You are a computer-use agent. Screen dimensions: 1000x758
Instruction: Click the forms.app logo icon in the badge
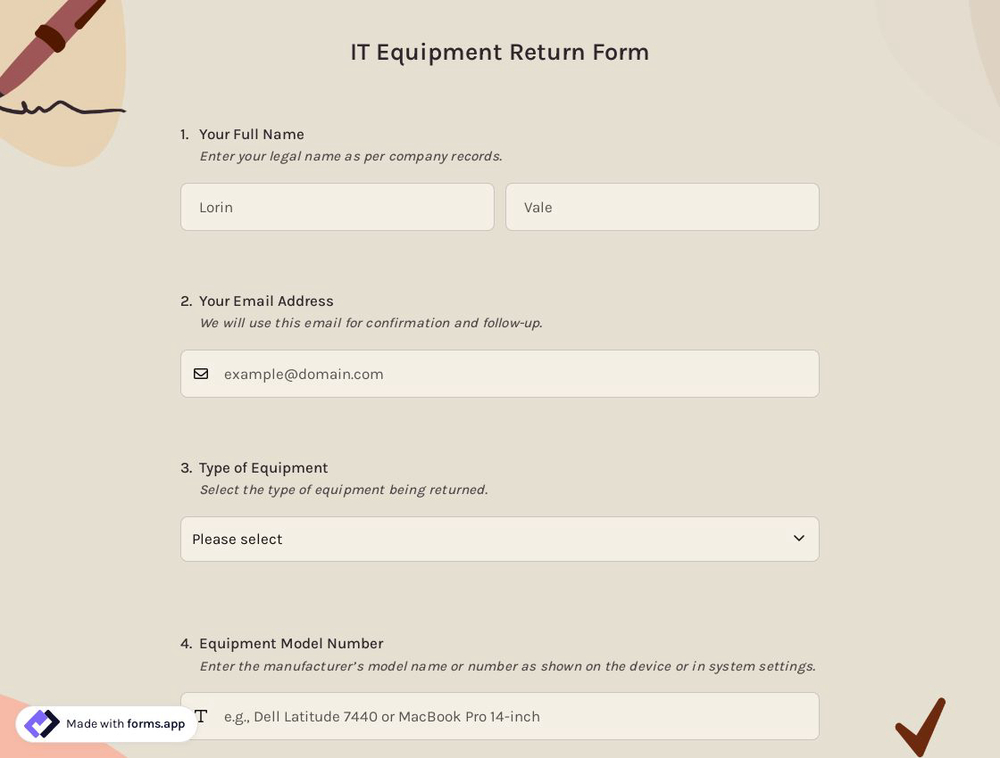(x=42, y=723)
